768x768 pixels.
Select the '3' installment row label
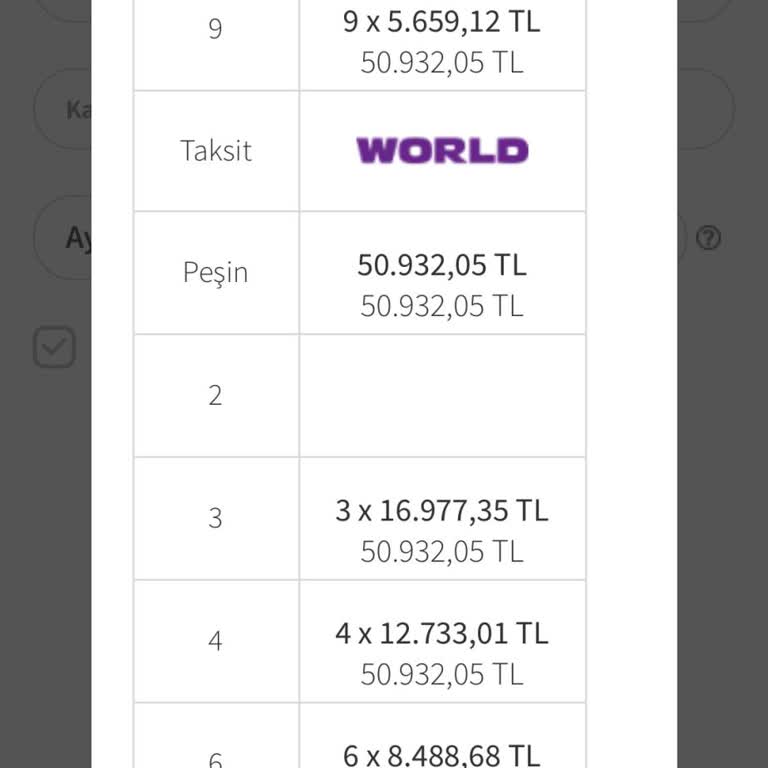216,518
